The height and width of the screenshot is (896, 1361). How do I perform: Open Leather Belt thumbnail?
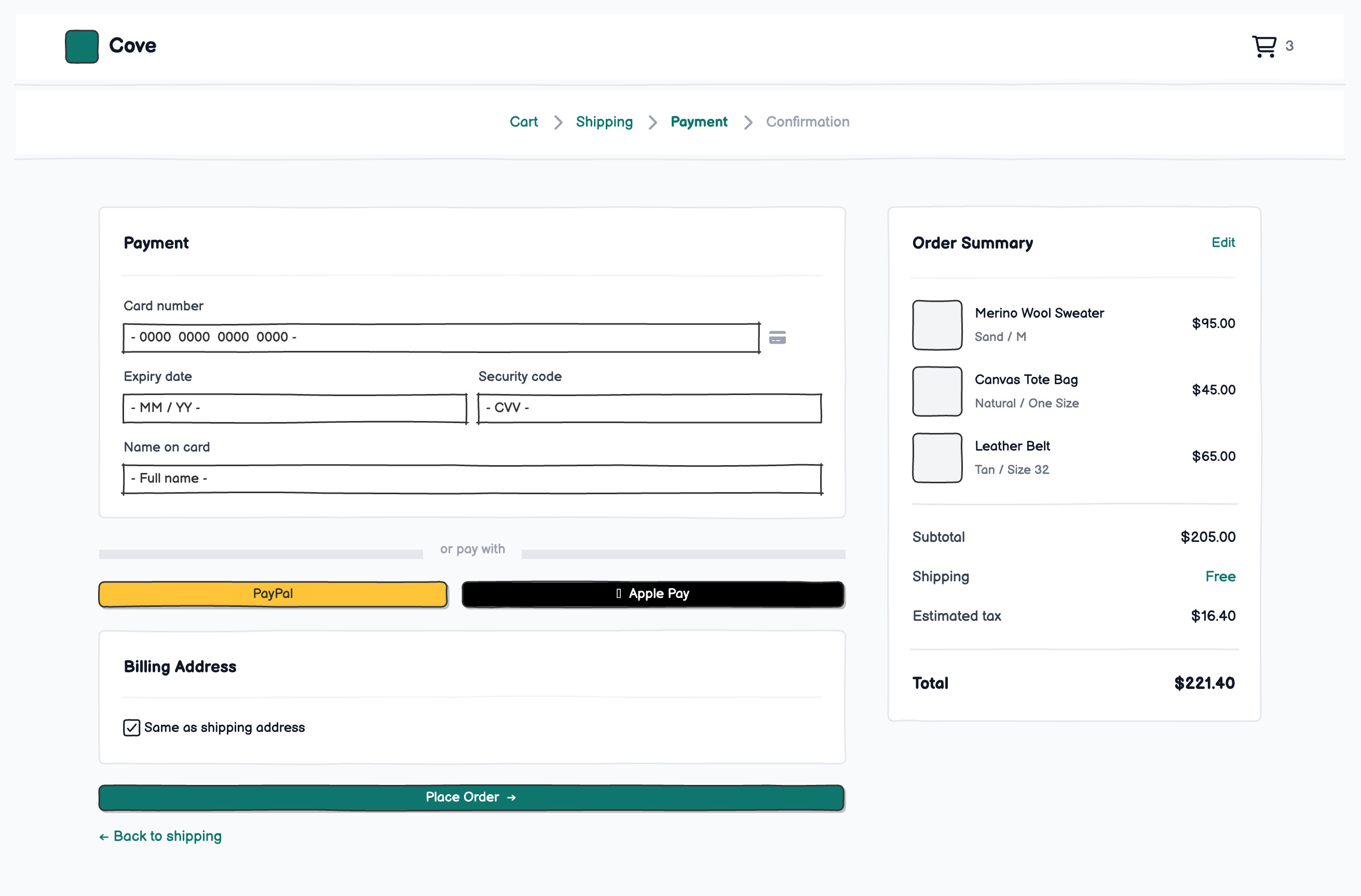coord(937,458)
